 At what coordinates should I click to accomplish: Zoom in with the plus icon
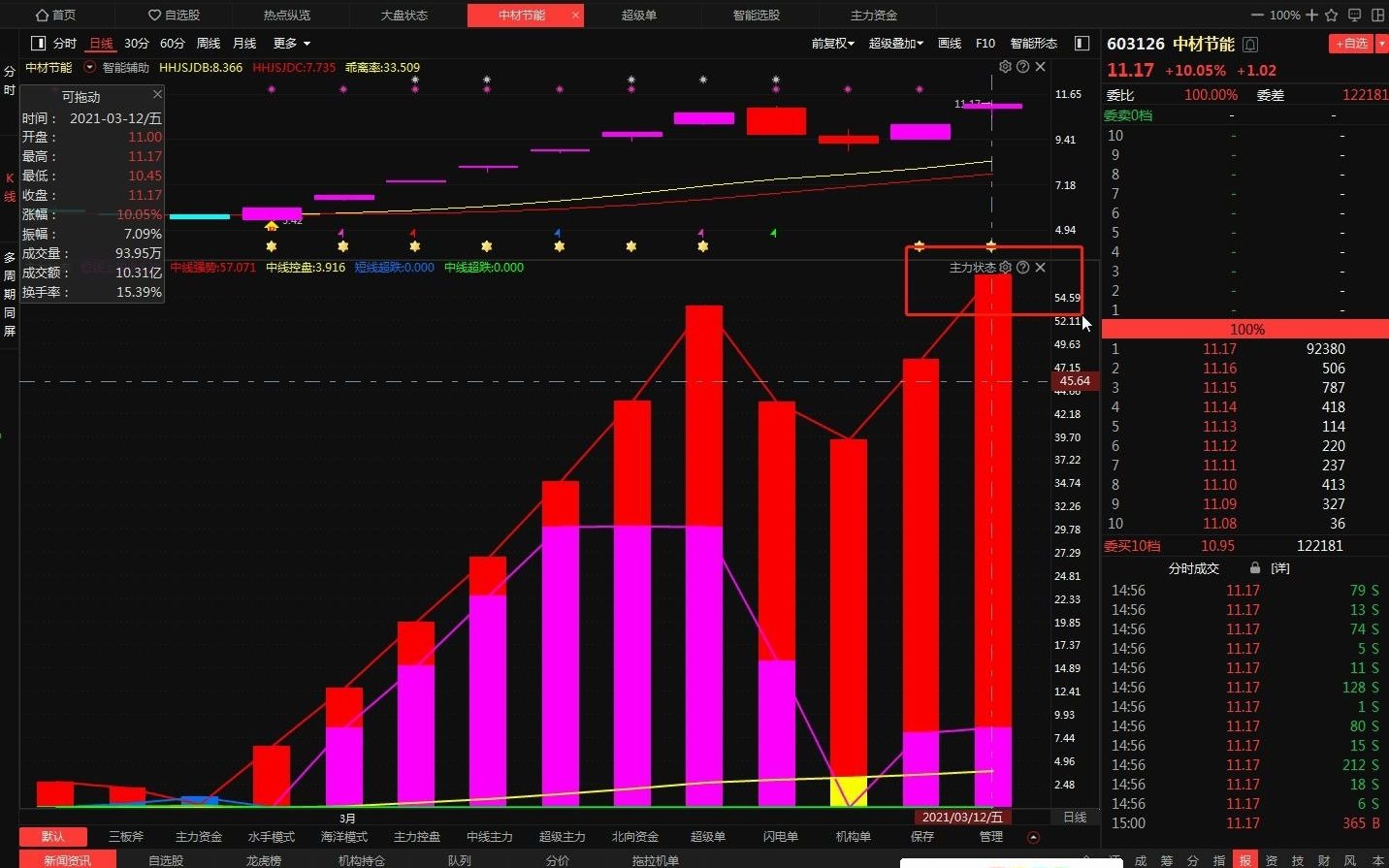pos(1312,16)
